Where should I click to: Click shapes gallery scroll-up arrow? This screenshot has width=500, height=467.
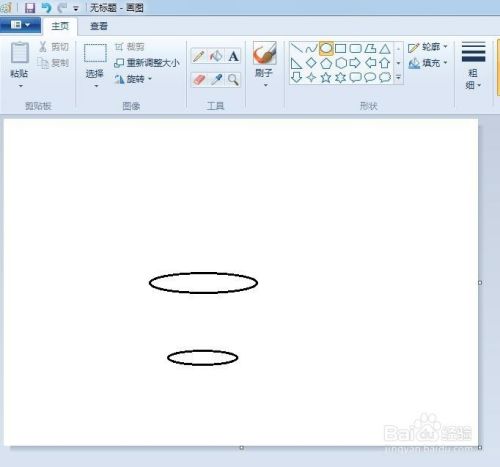pyautogui.click(x=398, y=49)
